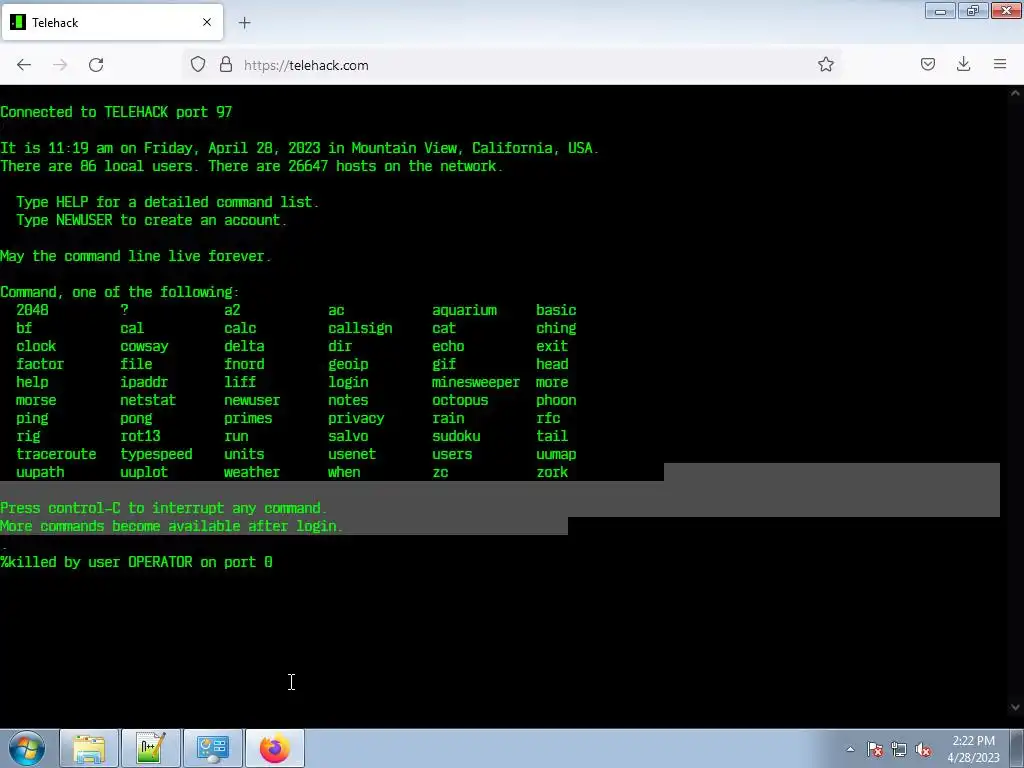Click the 'traceroute' command text

tap(56, 454)
